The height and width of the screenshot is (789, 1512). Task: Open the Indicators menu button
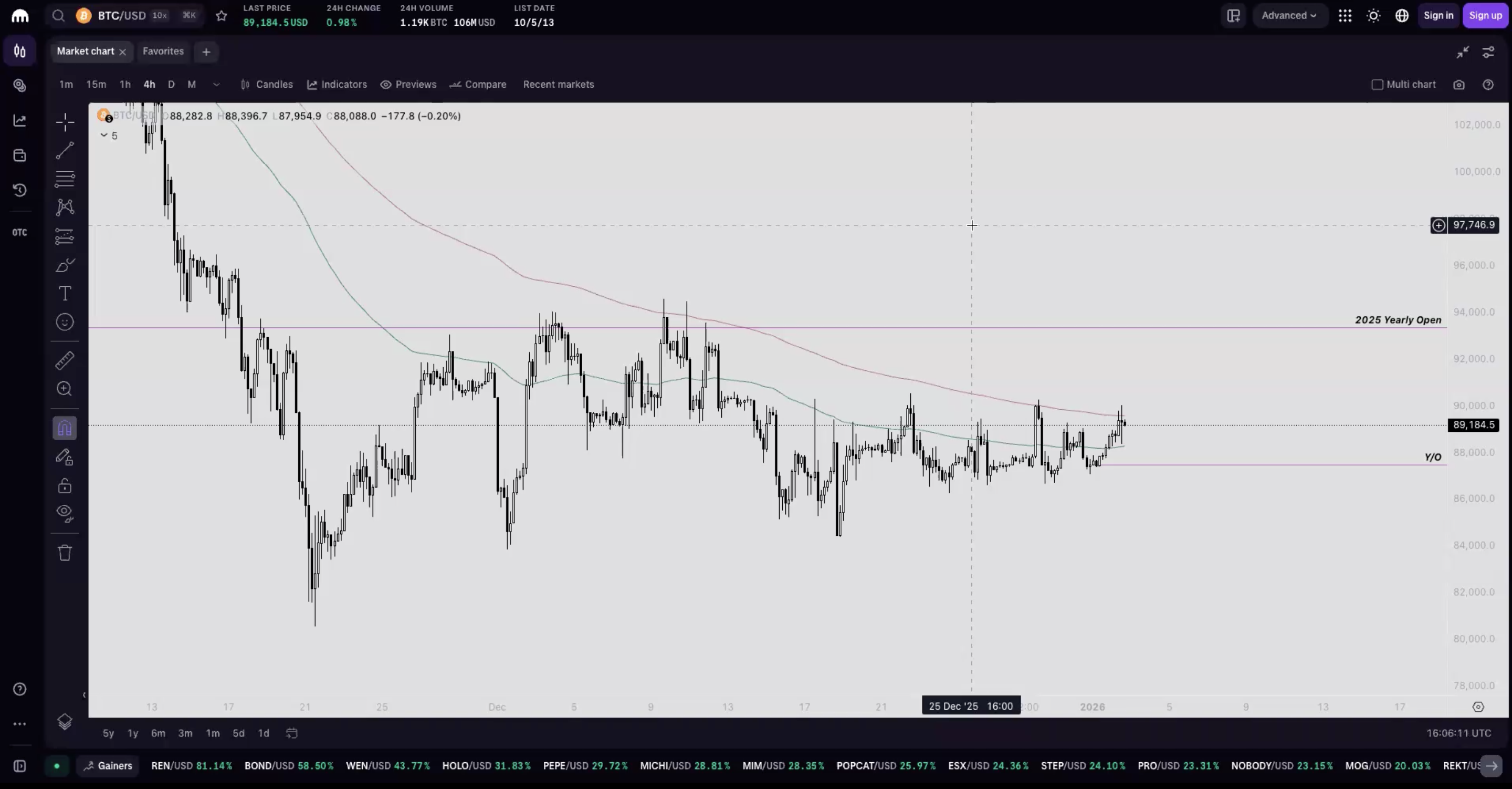(x=337, y=85)
